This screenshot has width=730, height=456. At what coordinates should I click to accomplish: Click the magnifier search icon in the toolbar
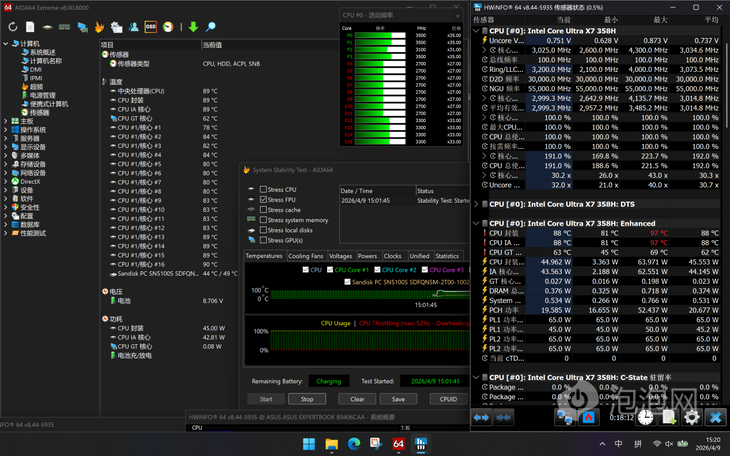click(210, 27)
